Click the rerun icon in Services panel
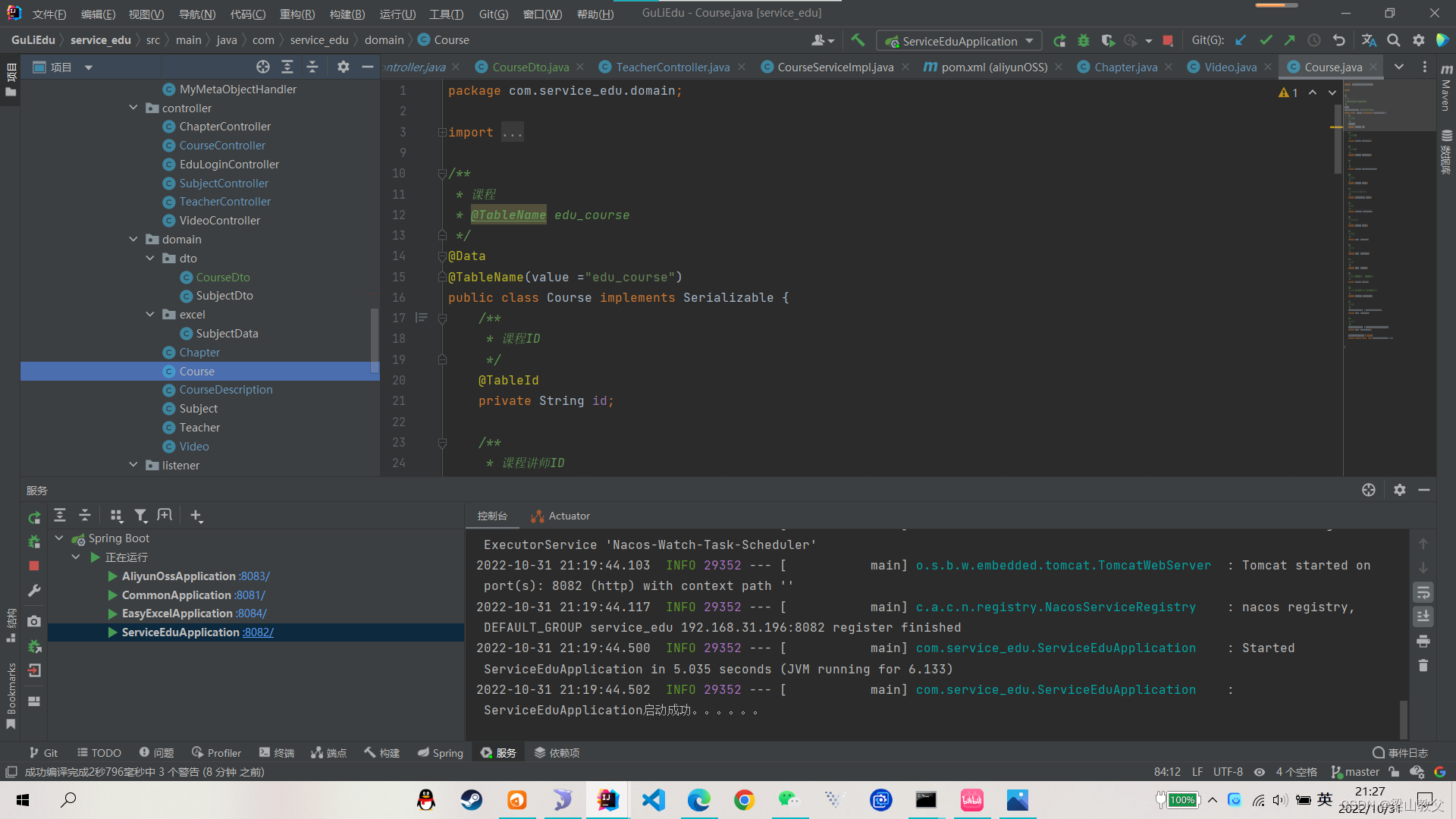1456x819 pixels. [x=34, y=517]
